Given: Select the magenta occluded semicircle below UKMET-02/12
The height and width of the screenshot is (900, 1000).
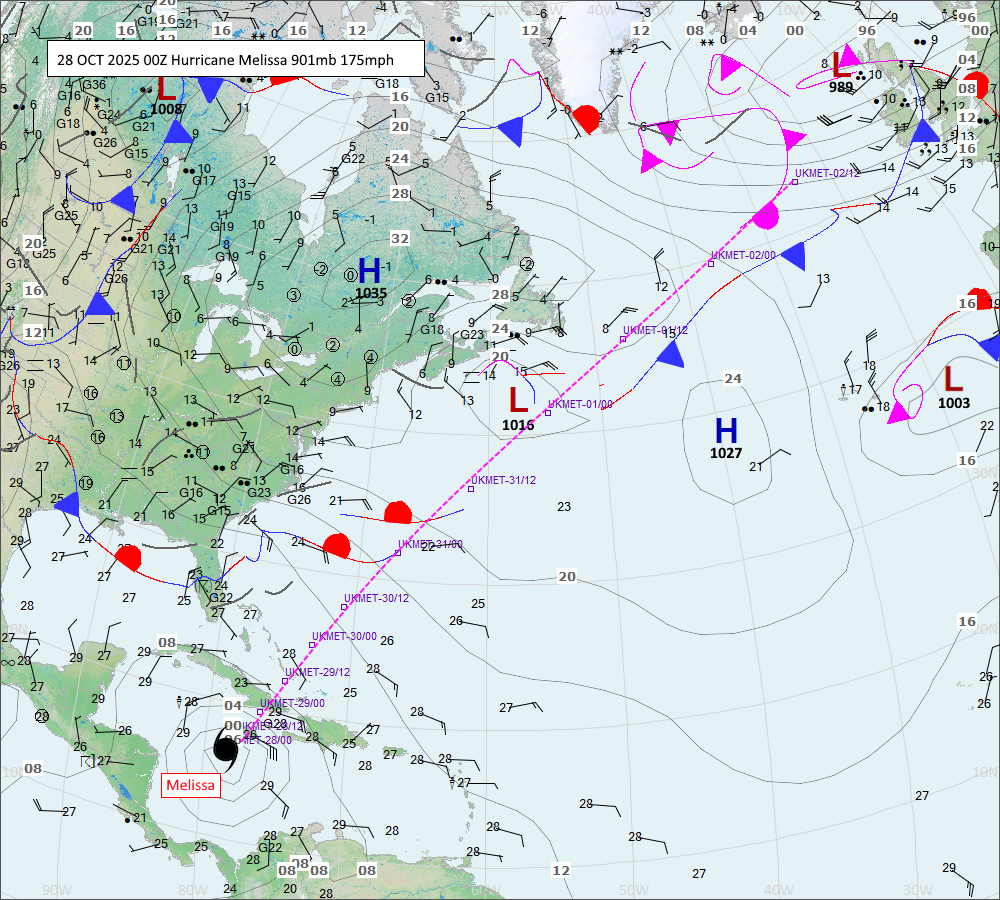Looking at the screenshot, I should click(x=766, y=214).
